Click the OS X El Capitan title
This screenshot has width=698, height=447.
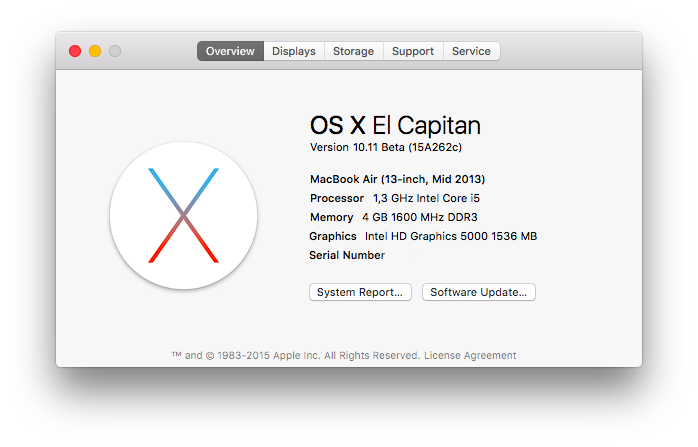tap(395, 125)
